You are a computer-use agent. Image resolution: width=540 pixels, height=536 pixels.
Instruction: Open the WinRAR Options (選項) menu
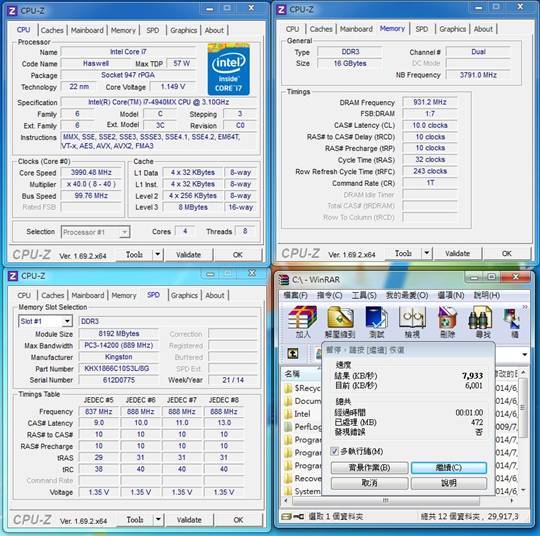[451, 296]
